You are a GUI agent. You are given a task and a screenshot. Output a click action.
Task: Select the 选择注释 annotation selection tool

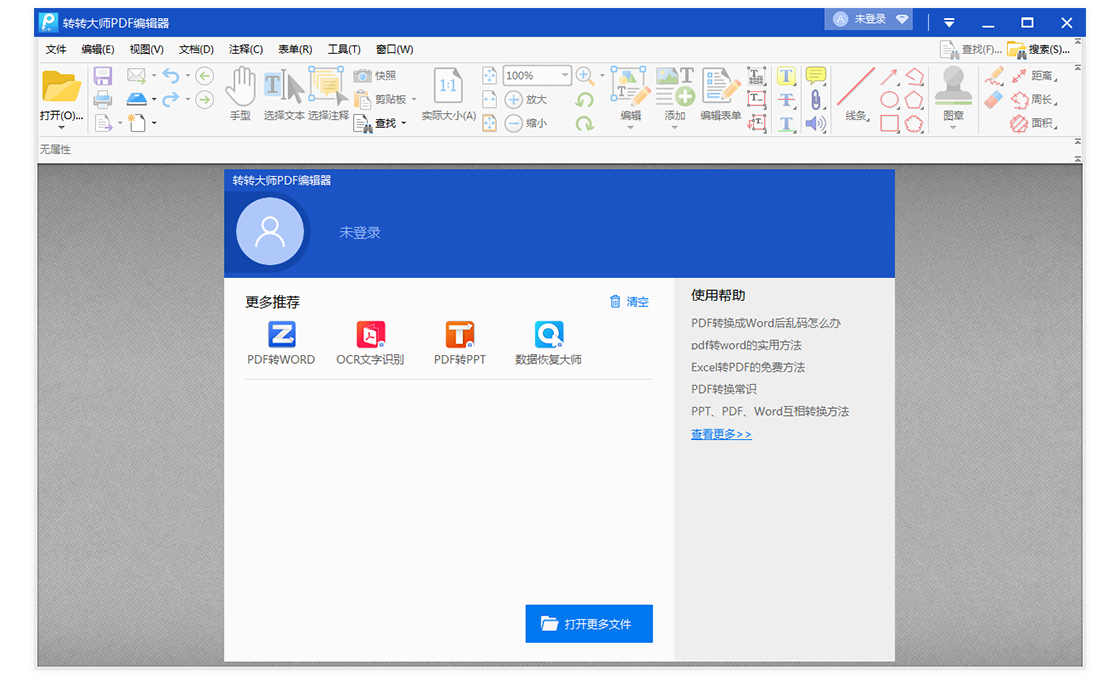coord(329,94)
